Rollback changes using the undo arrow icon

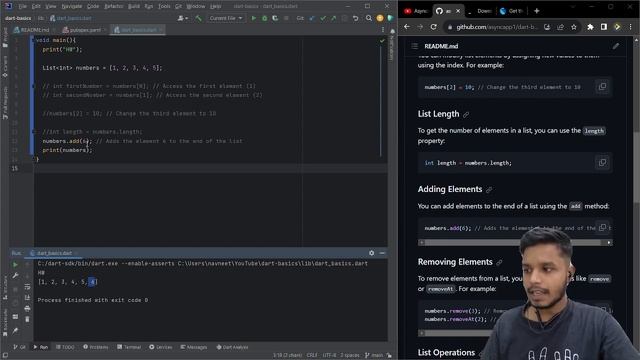click(356, 18)
